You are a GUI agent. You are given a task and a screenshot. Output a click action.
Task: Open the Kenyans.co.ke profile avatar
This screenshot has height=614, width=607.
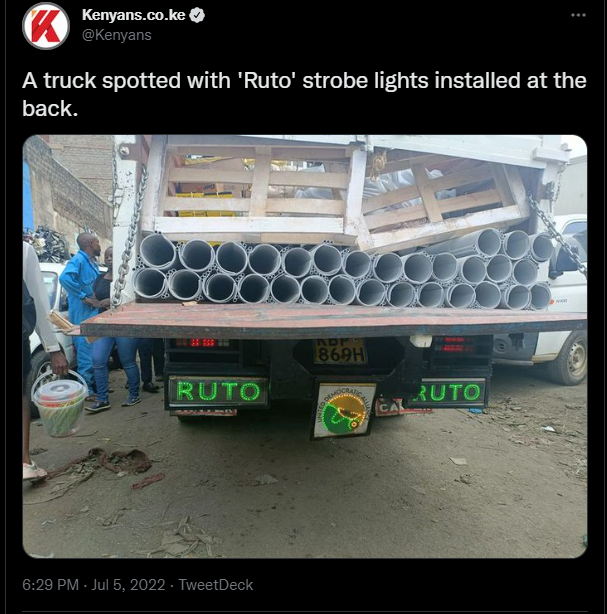pos(46,26)
